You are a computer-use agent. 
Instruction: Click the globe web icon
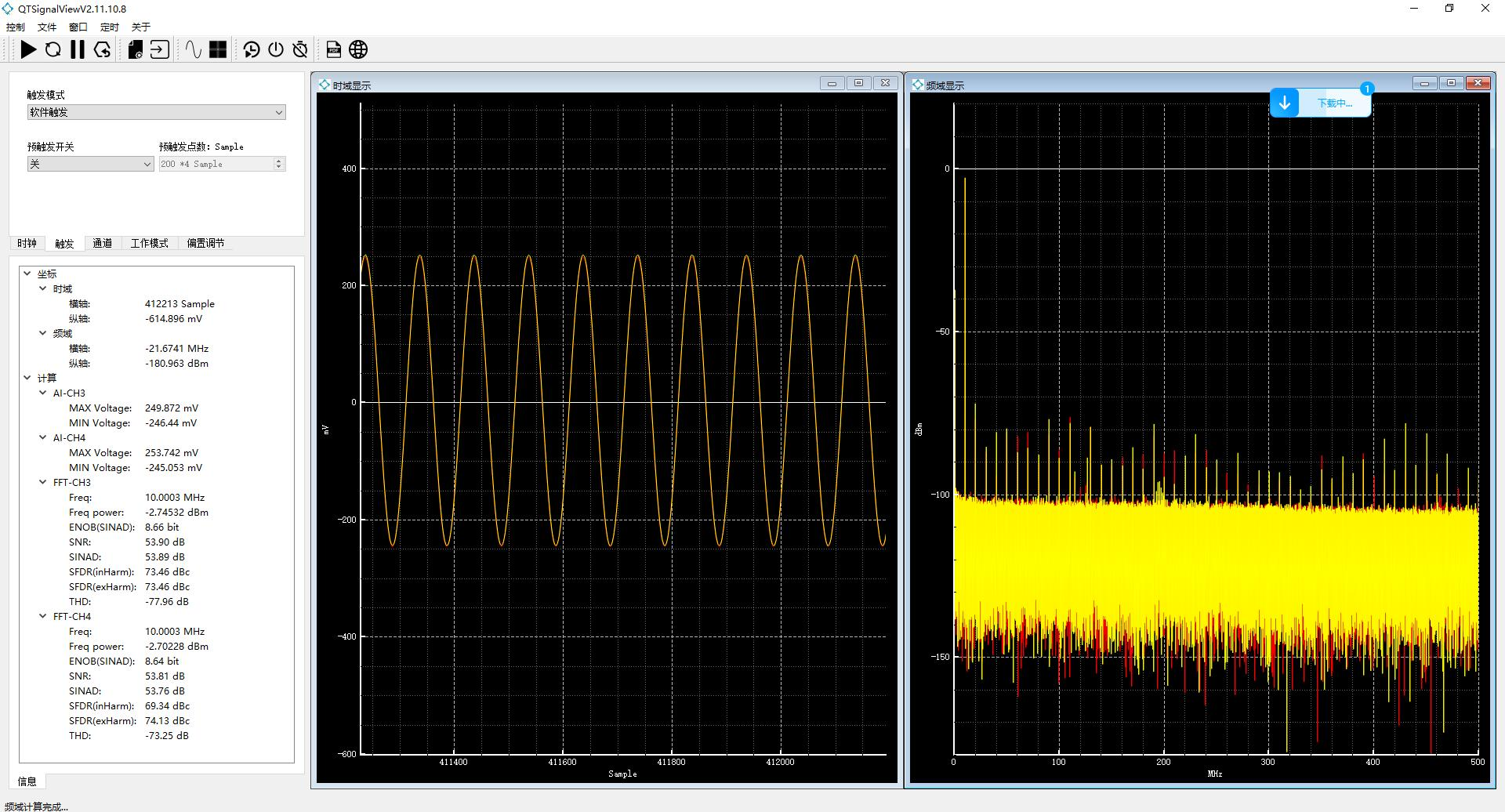point(358,49)
